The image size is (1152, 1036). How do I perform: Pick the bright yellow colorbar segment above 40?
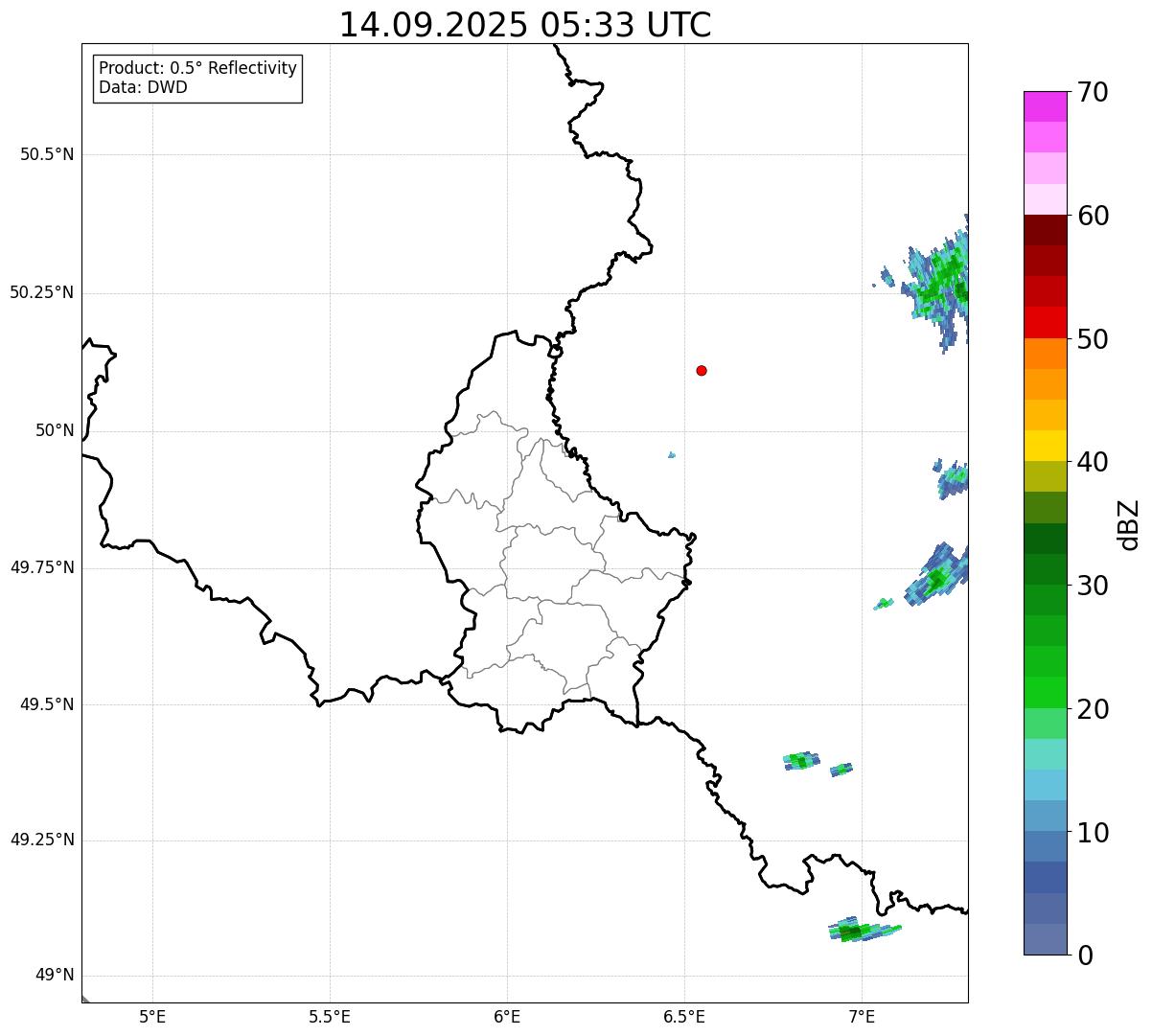click(1045, 446)
